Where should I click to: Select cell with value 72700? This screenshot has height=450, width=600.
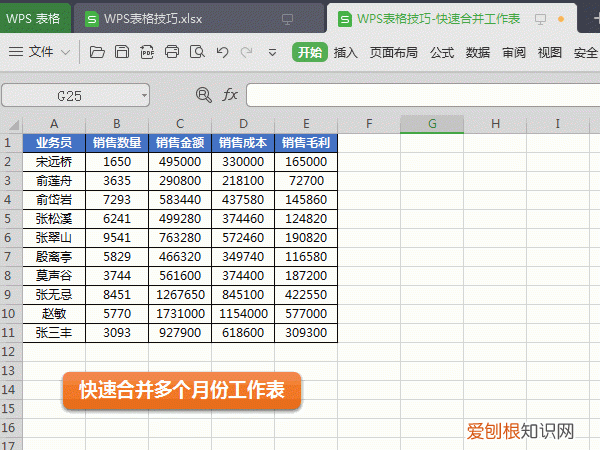(306, 181)
